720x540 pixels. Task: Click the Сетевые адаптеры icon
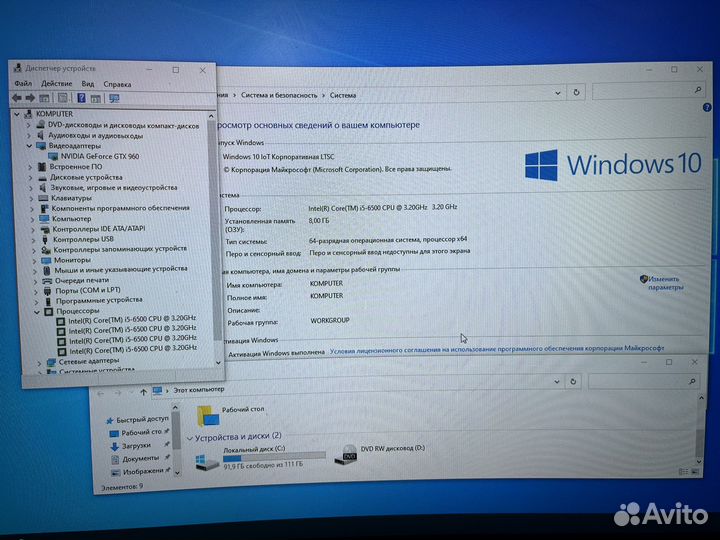[x=51, y=362]
